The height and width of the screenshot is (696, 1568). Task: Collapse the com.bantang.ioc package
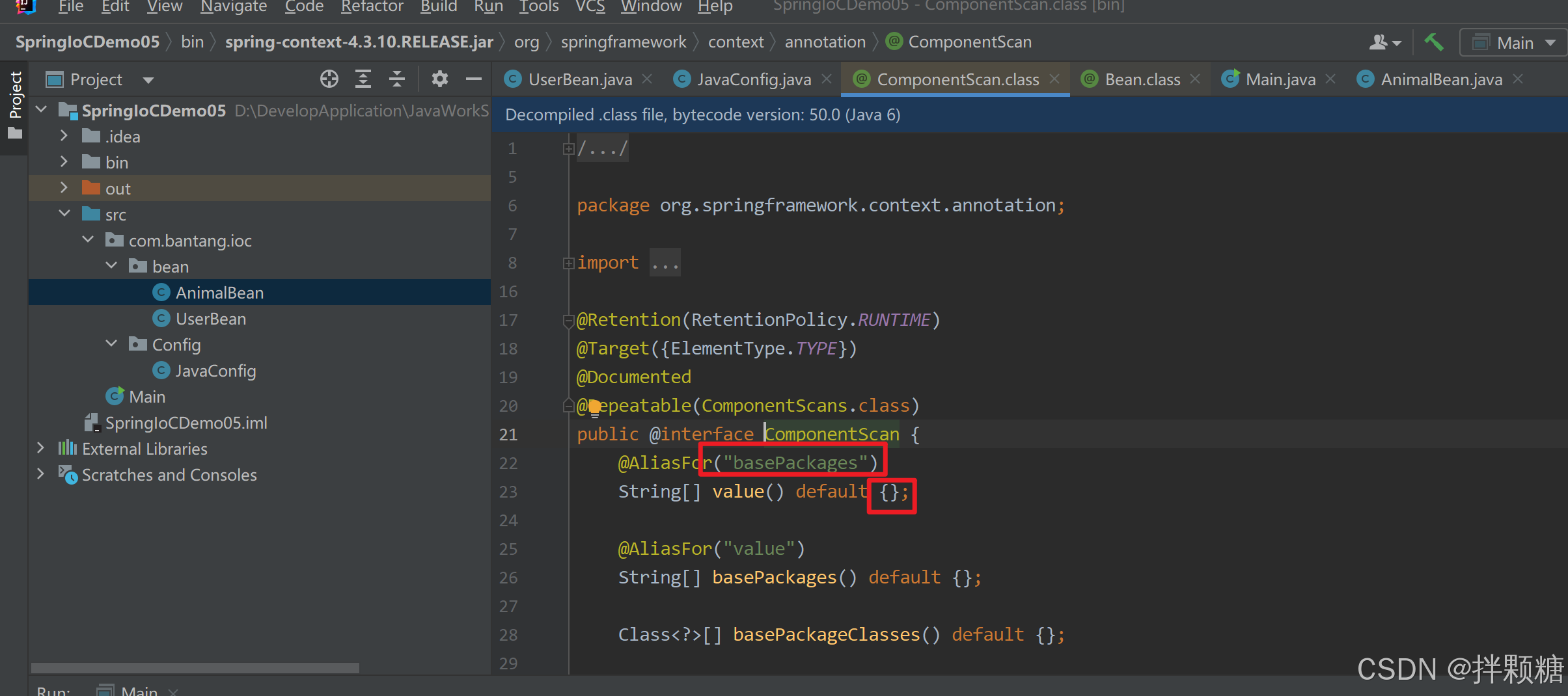pos(88,239)
